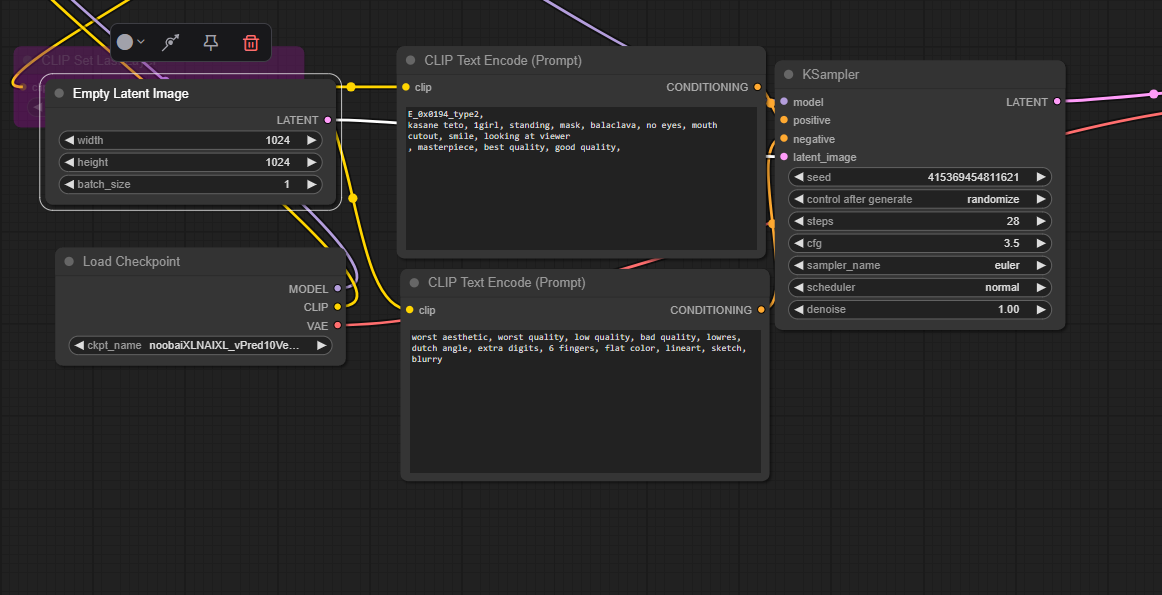
Task: Increase height with the right arrow
Action: pyautogui.click(x=311, y=162)
